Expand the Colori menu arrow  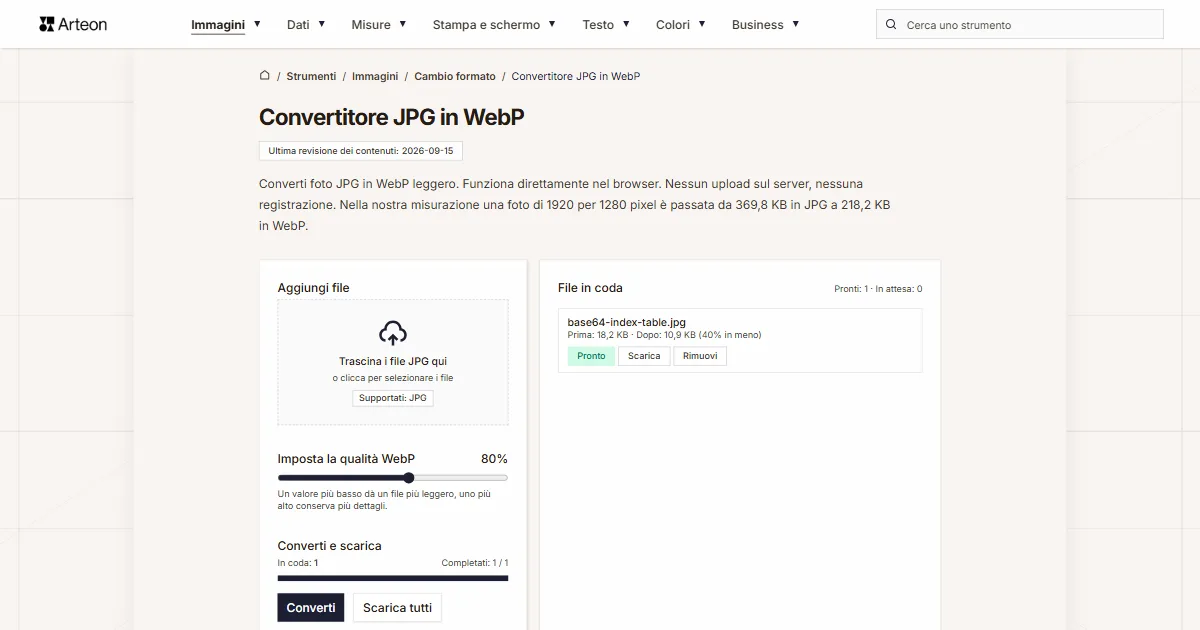tap(702, 23)
